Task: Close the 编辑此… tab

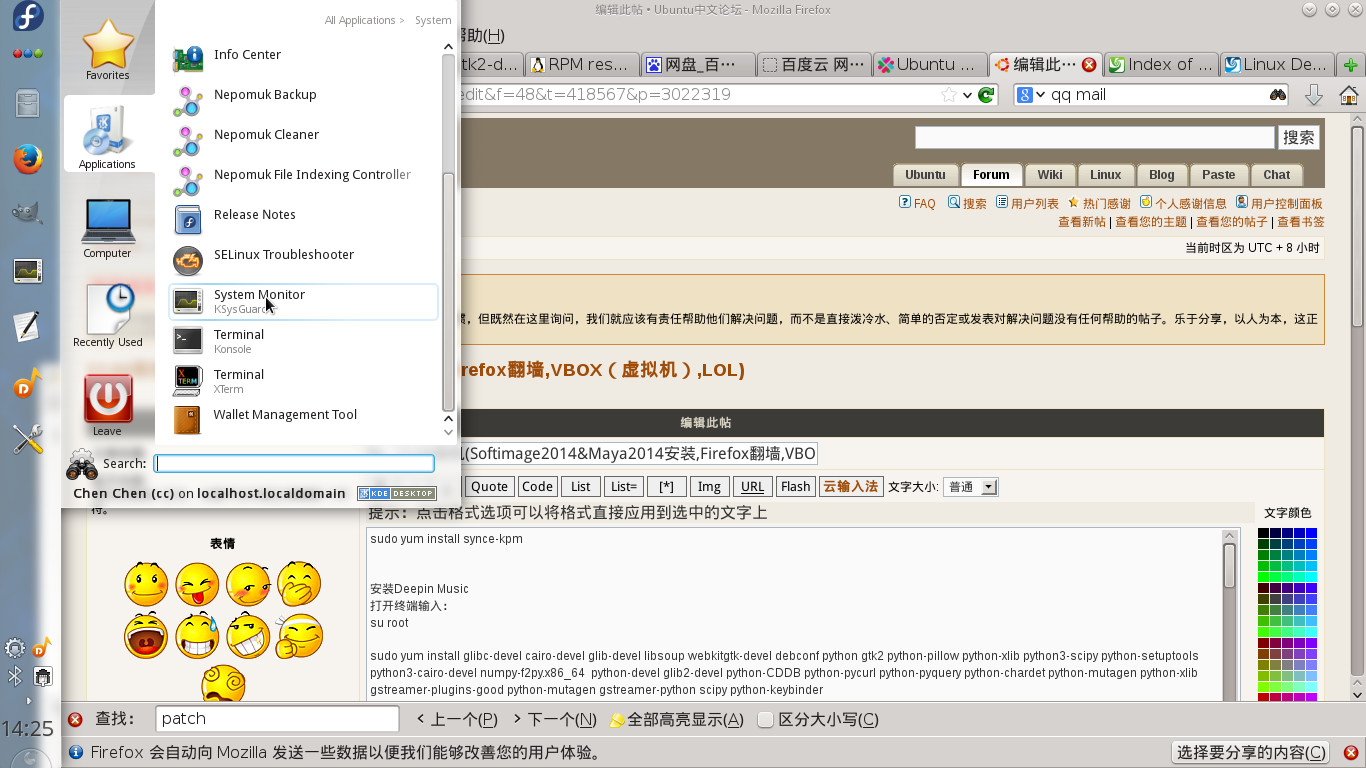Action: [1089, 65]
